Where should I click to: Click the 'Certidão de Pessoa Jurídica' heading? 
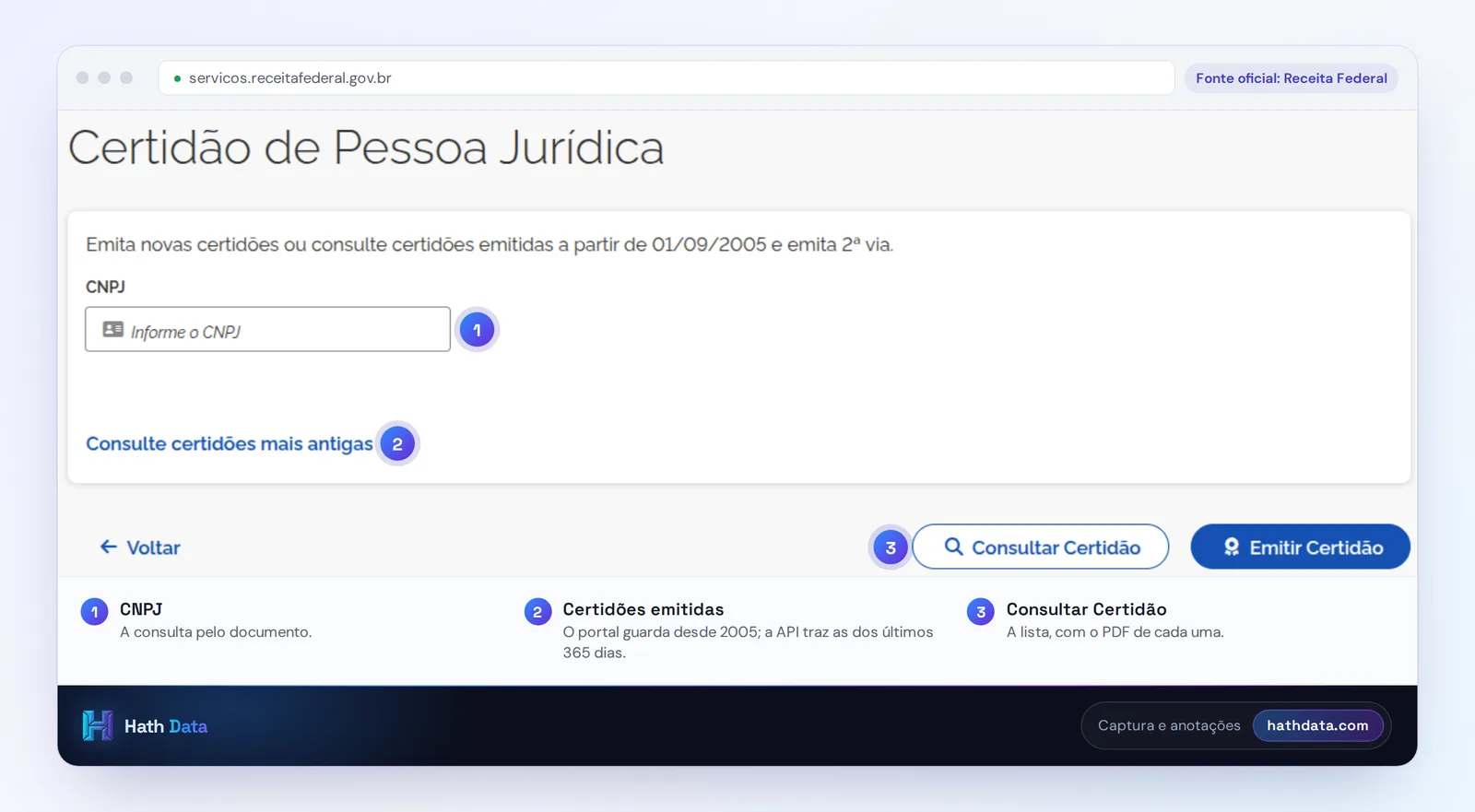366,147
